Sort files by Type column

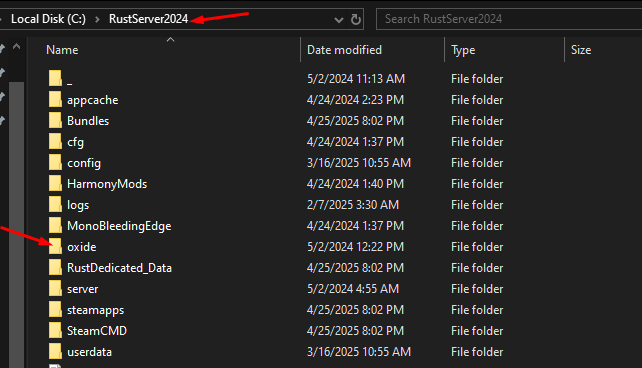click(463, 50)
